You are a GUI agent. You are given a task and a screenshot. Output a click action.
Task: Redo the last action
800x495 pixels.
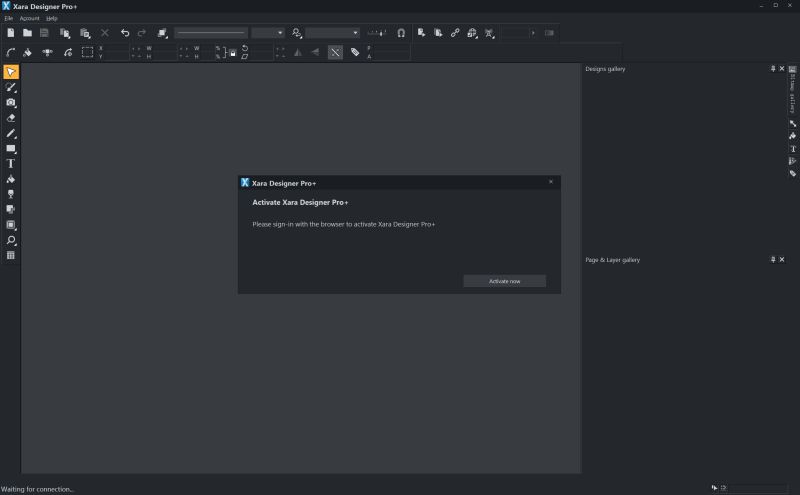(142, 33)
